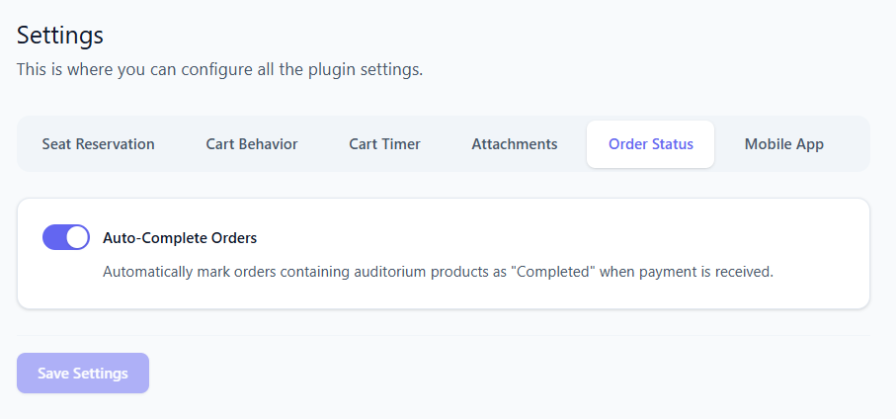Switch to the Cart Behavior tab
This screenshot has width=896, height=419.
point(252,144)
